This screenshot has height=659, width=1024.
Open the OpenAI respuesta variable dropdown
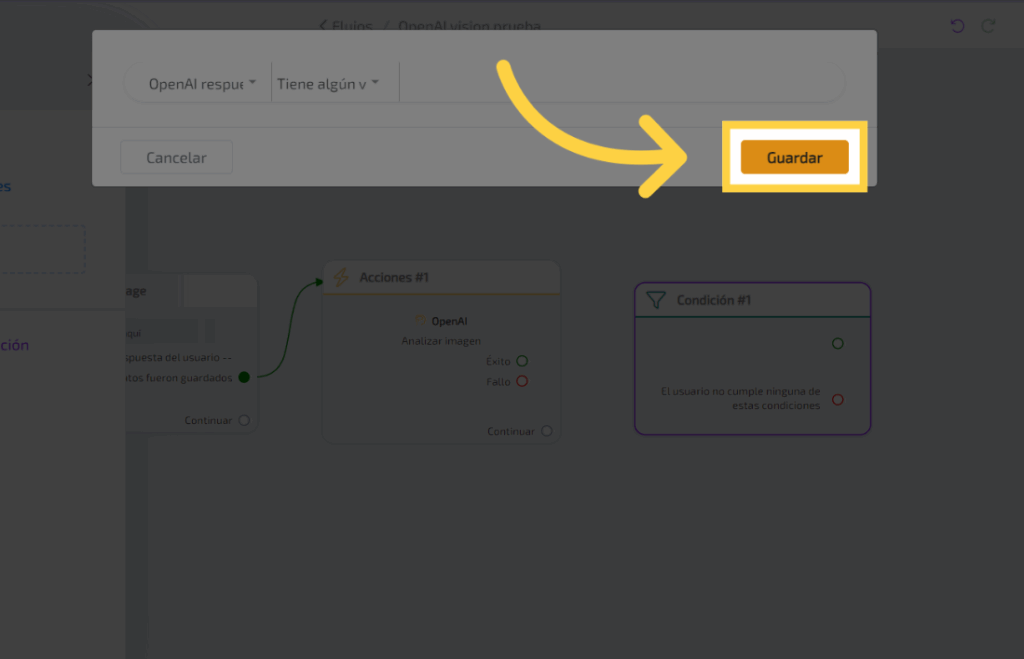(202, 84)
